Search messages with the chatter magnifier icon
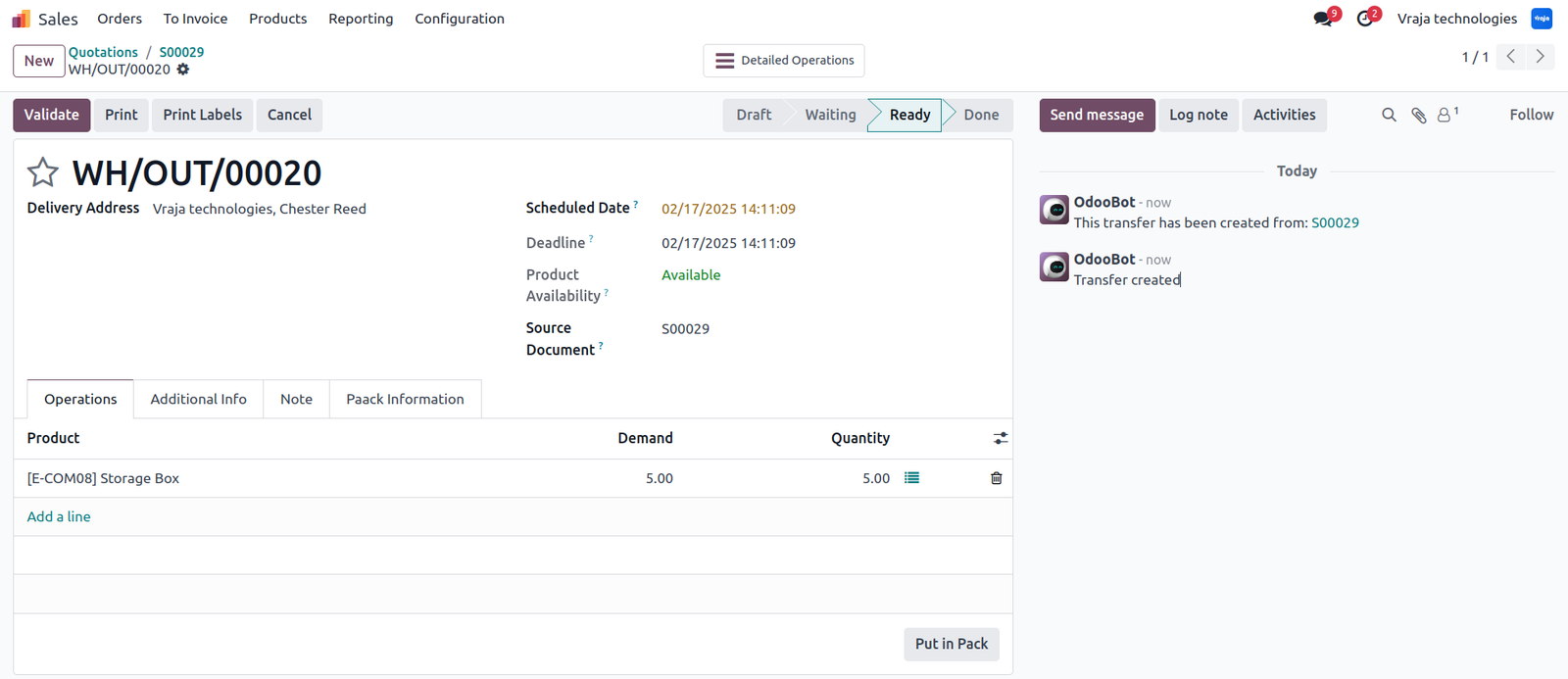The image size is (1568, 679). (1389, 115)
